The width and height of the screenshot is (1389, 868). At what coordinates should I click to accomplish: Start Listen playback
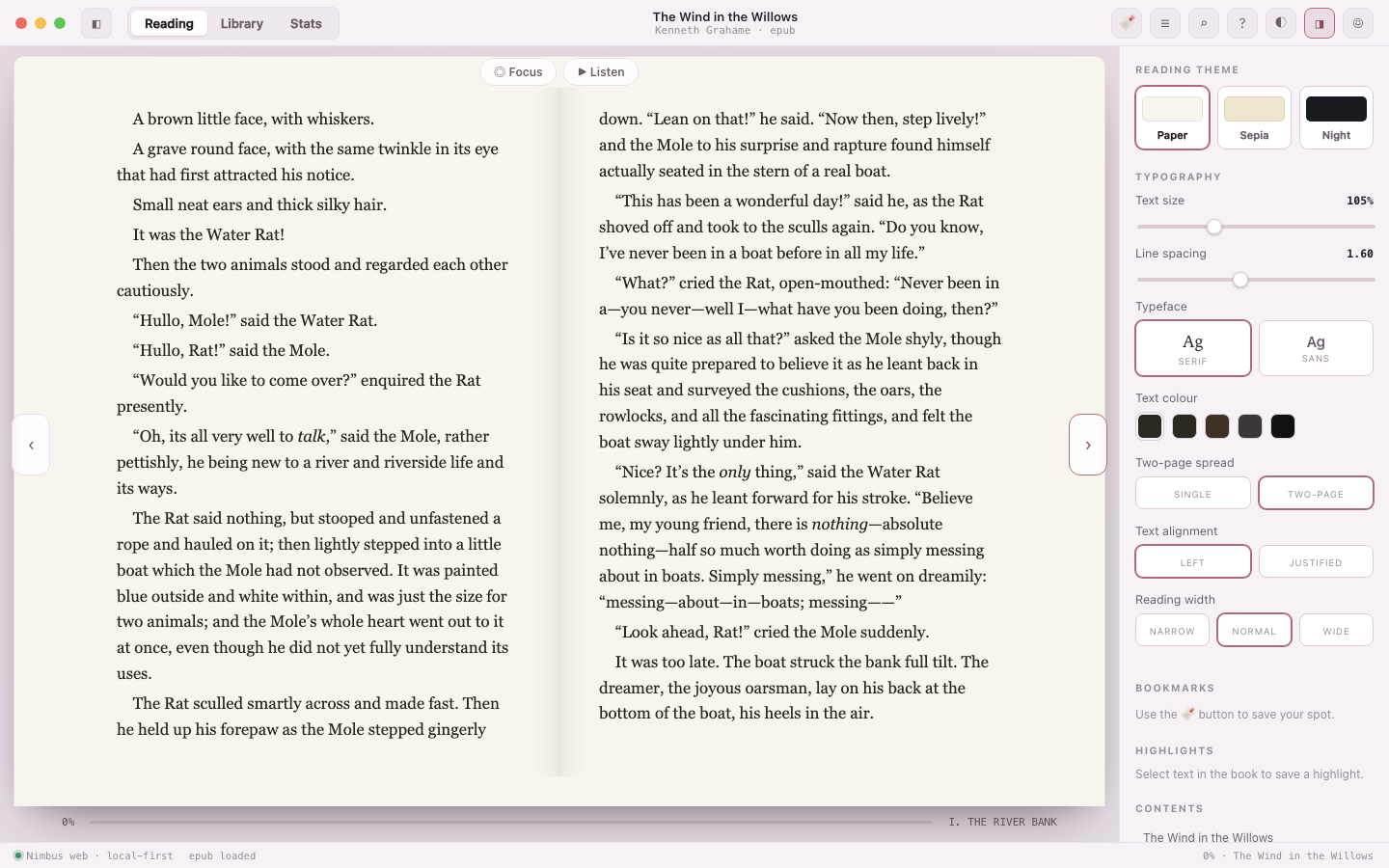601,72
